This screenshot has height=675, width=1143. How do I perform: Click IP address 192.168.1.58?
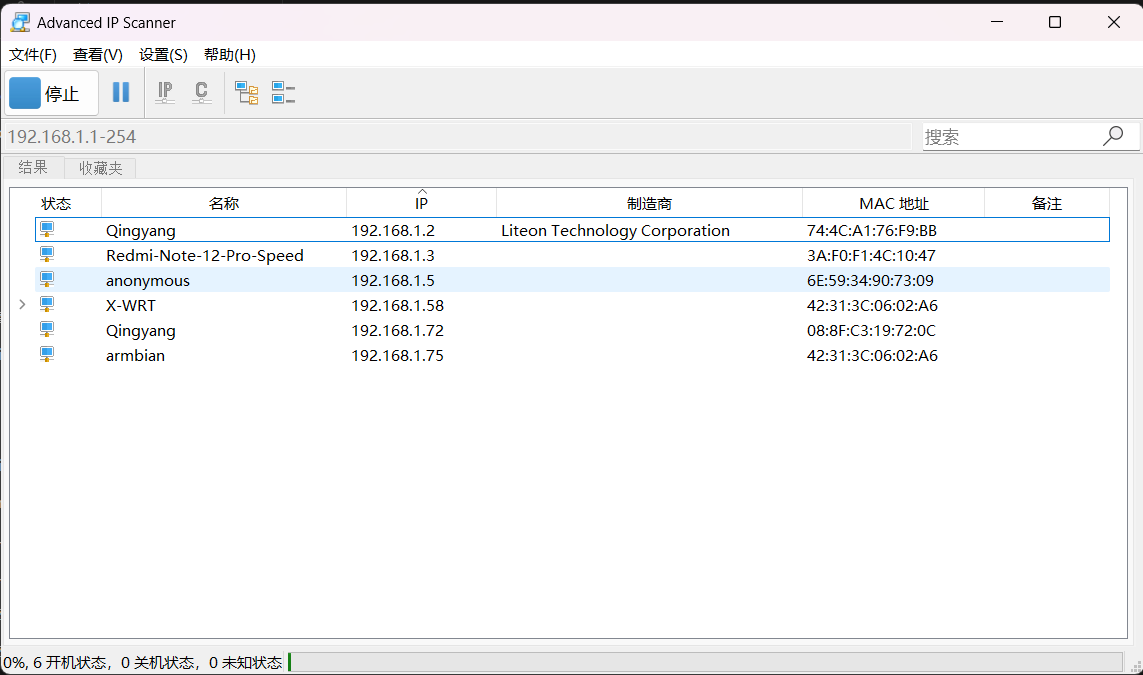(x=398, y=305)
